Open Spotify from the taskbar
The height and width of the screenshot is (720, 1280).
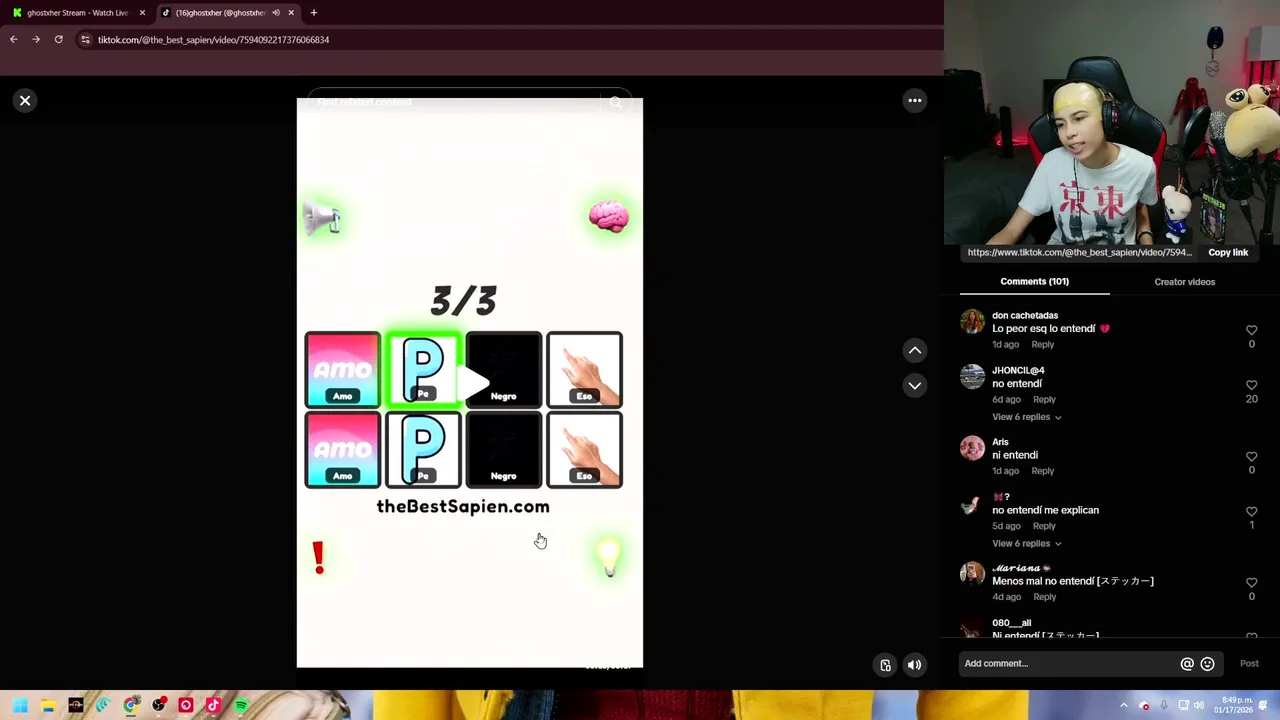[x=241, y=706]
